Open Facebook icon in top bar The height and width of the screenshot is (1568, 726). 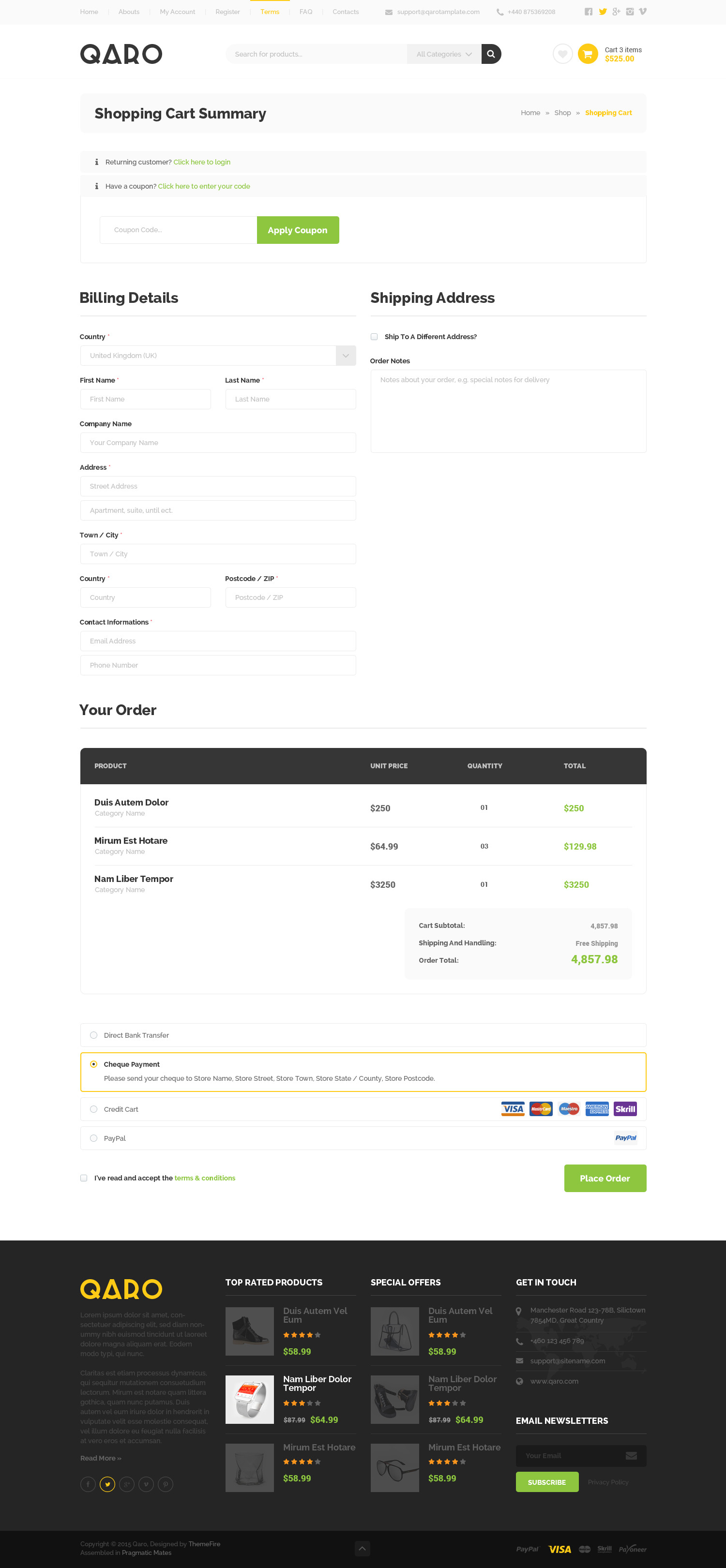click(x=589, y=12)
